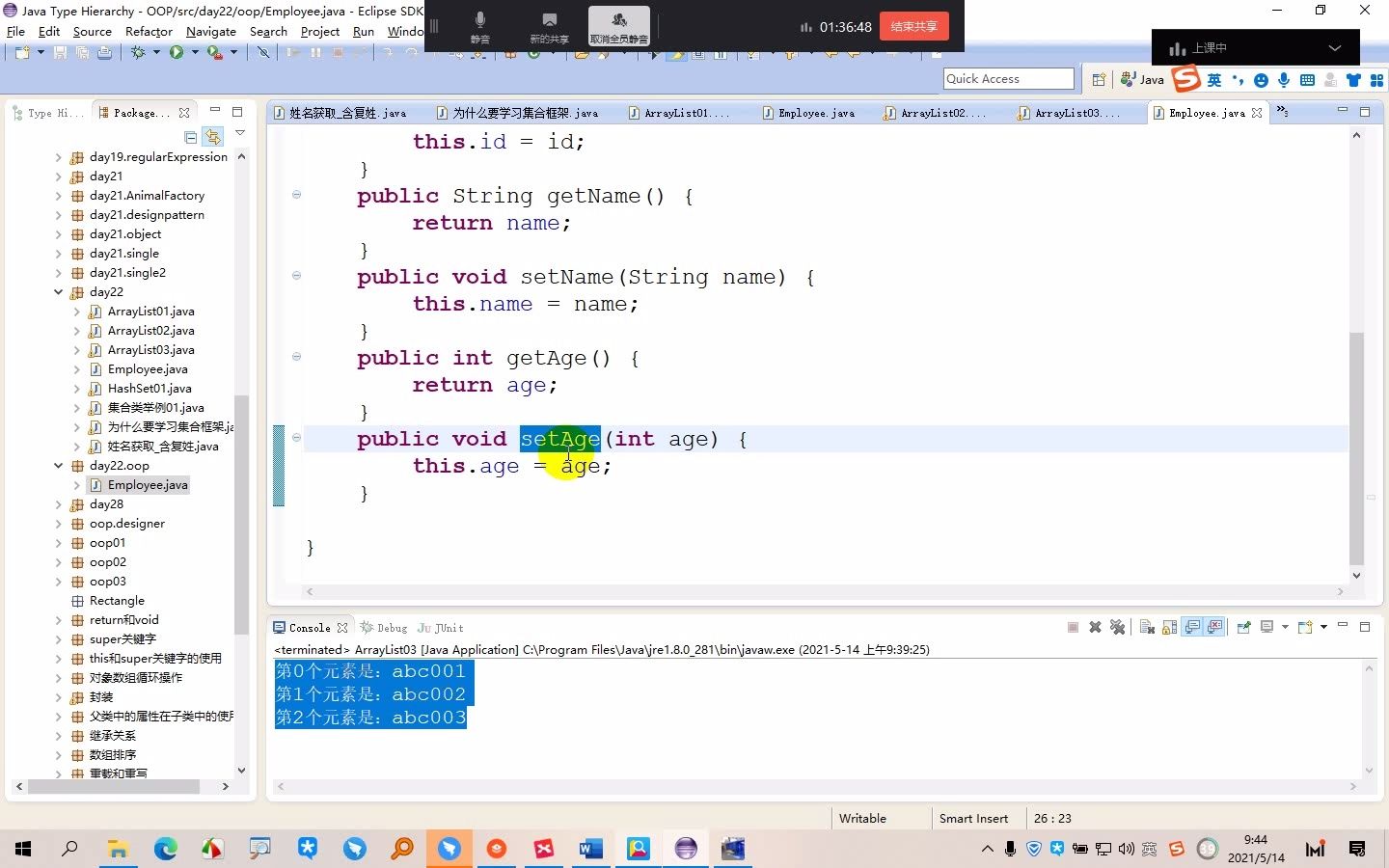Toggle Scroll Lock in Console toolbar
Screen dimensions: 1389x868
pyautogui.click(x=1169, y=627)
